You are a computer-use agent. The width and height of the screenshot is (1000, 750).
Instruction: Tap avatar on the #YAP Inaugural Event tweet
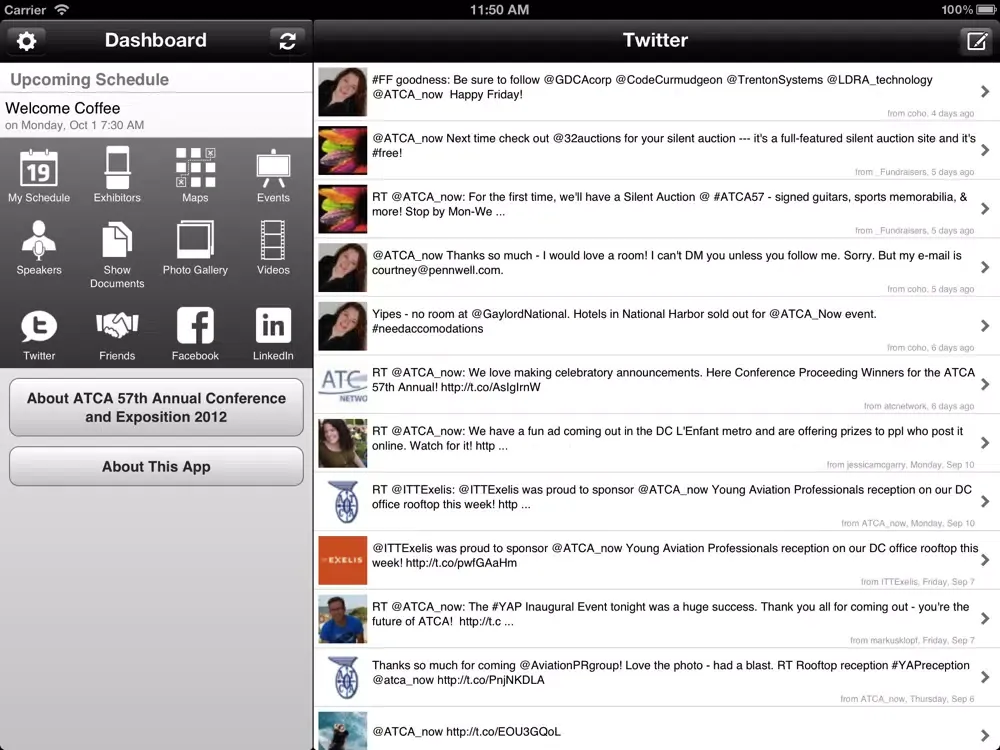point(342,619)
